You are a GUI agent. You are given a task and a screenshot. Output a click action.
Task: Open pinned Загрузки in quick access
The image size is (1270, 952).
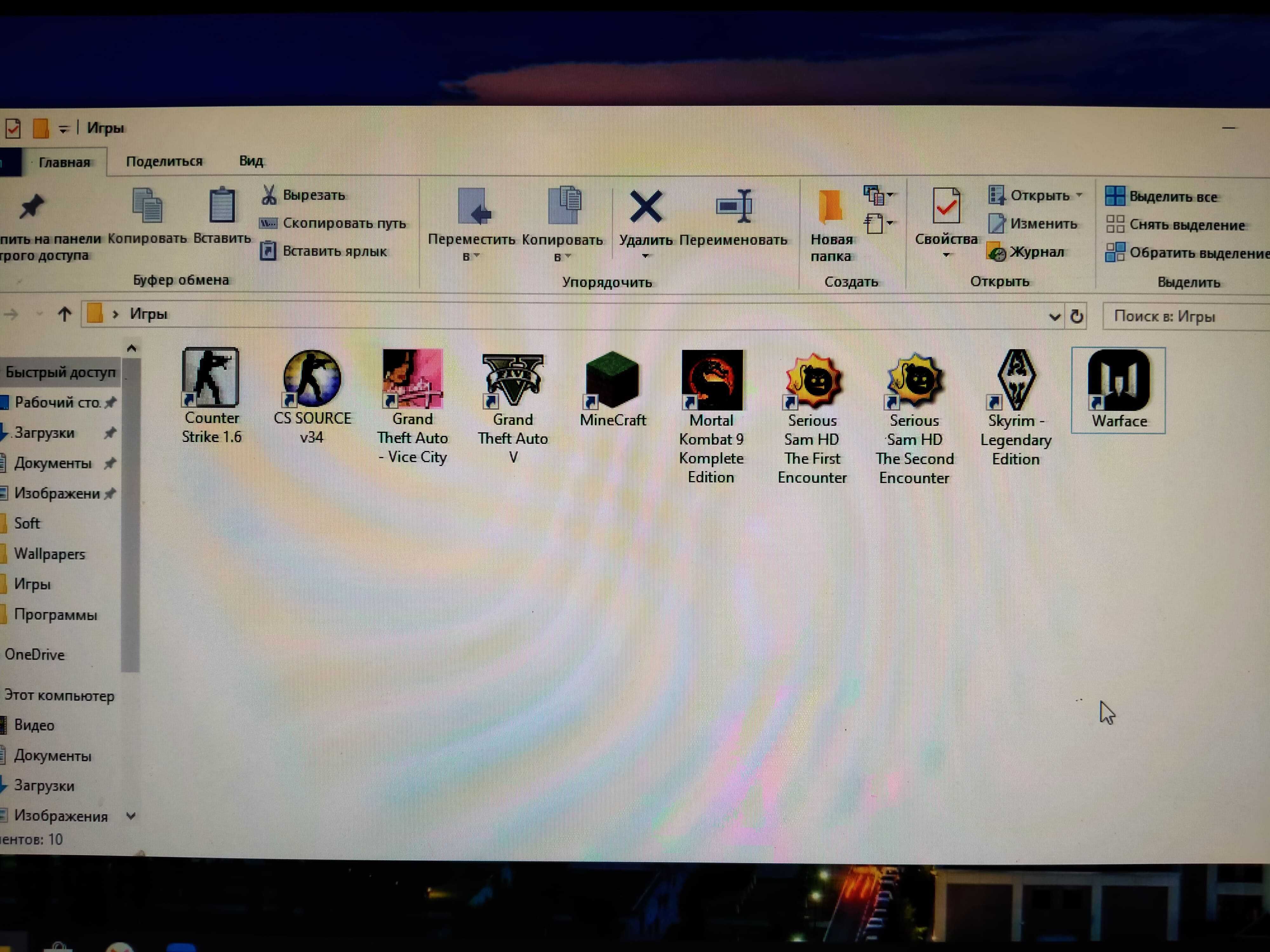(44, 433)
